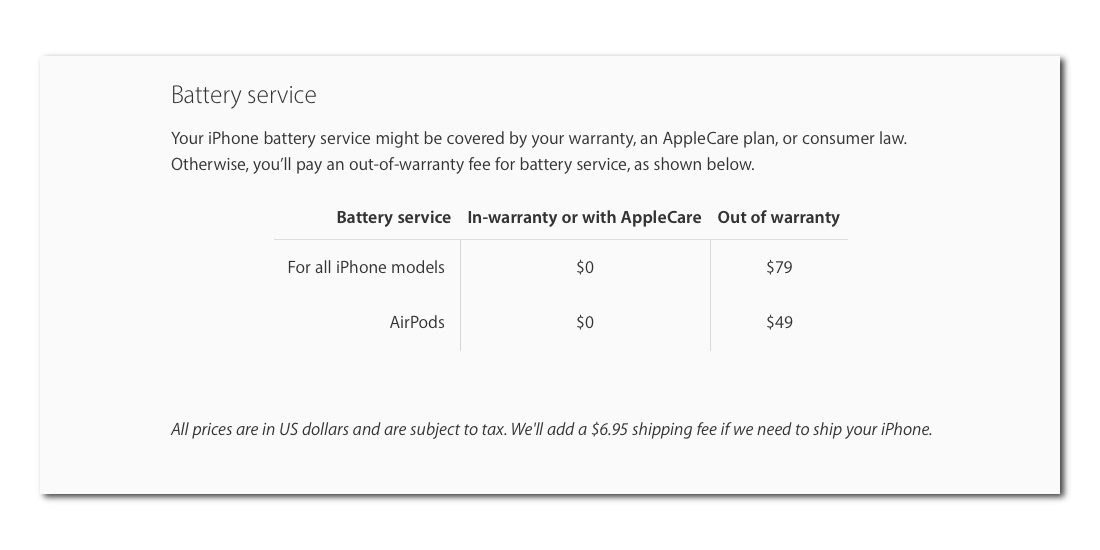The image size is (1100, 550).
Task: Click the $79 out-of-warranty iPhone price
Action: click(x=779, y=267)
